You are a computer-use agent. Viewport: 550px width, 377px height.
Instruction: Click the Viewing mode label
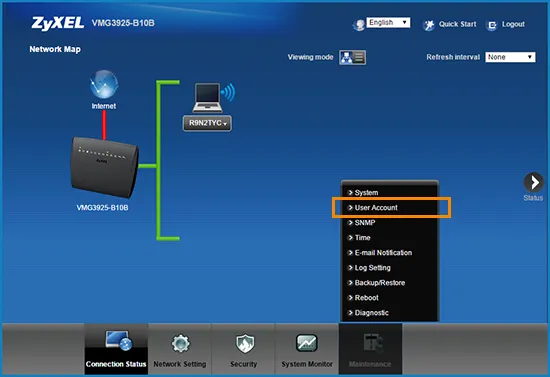coord(310,57)
